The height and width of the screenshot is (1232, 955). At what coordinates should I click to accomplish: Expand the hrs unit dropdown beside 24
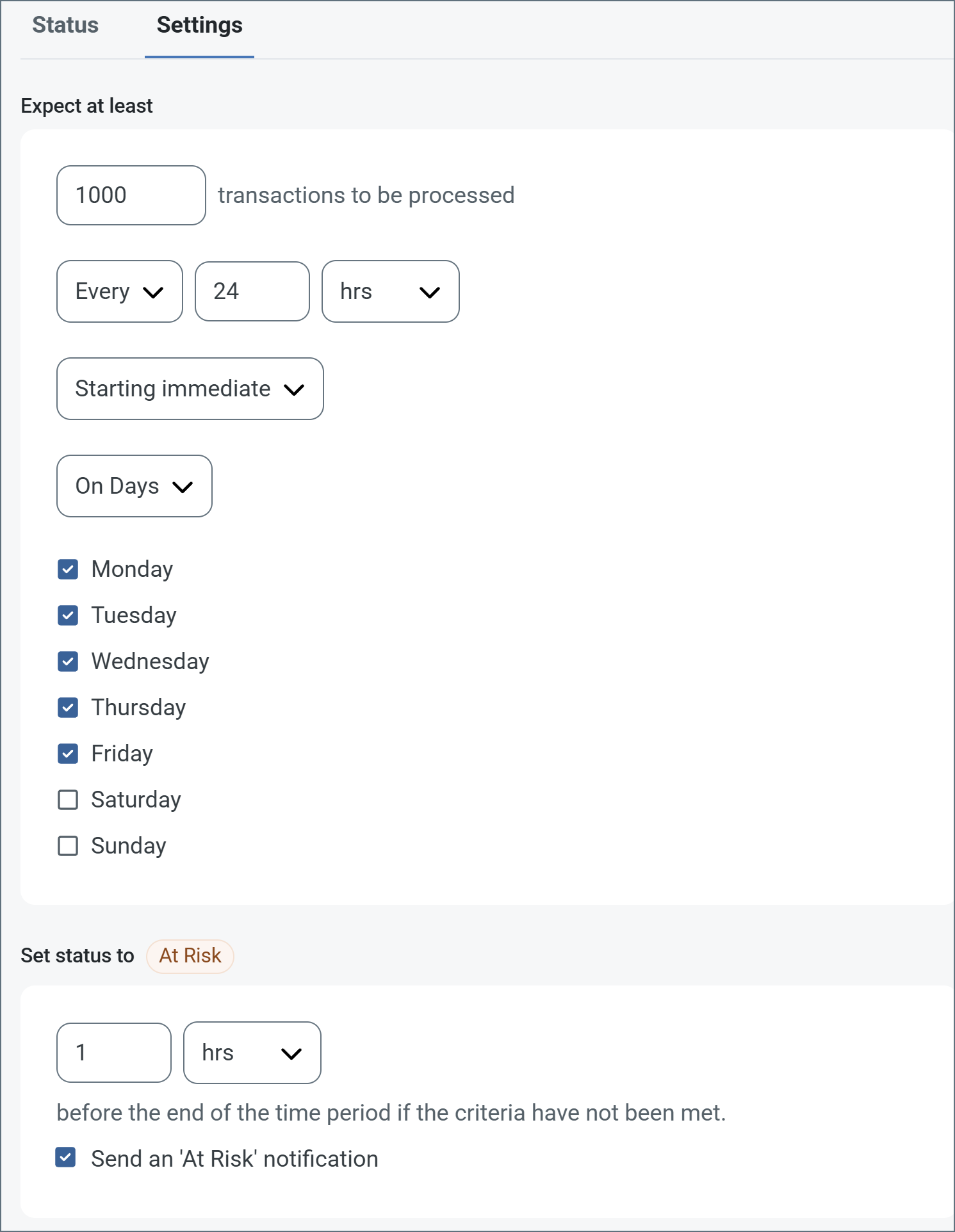(x=390, y=291)
